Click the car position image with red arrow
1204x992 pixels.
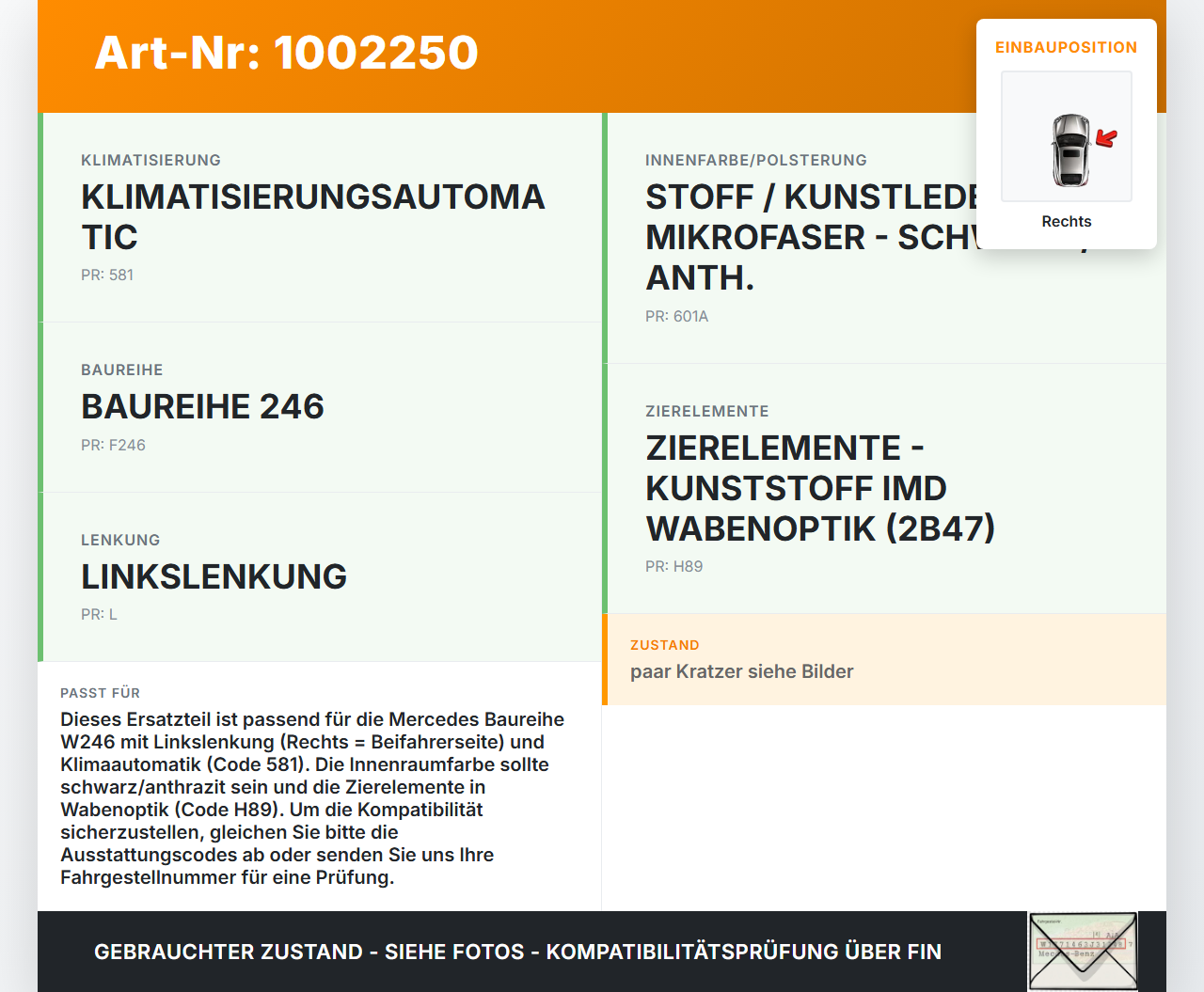[x=1067, y=136]
